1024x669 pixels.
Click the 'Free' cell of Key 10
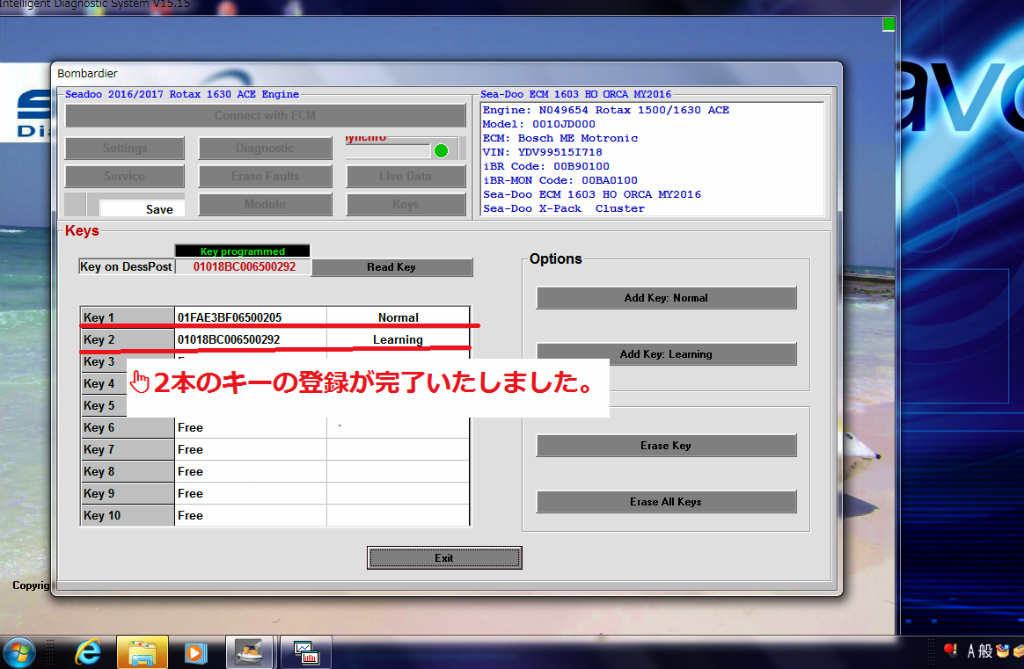(x=250, y=515)
